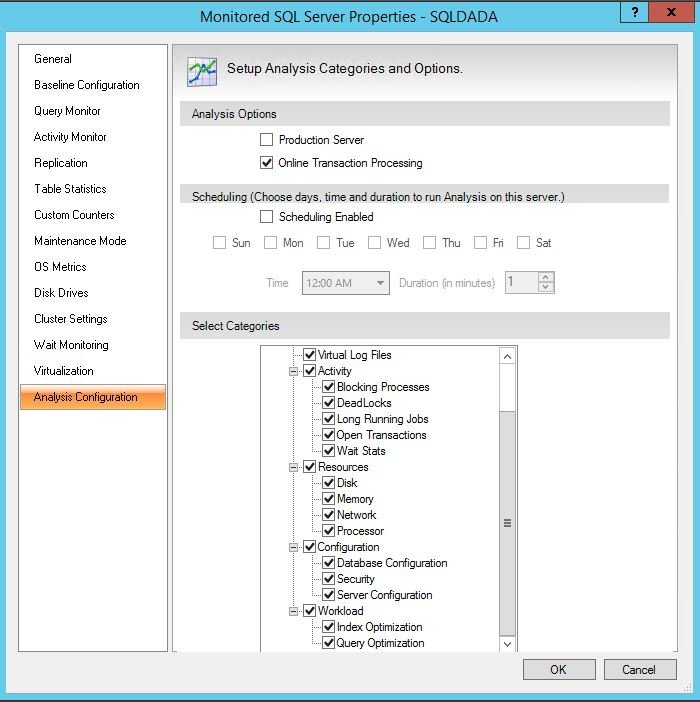Uncheck the Blocking Processes category

(329, 387)
